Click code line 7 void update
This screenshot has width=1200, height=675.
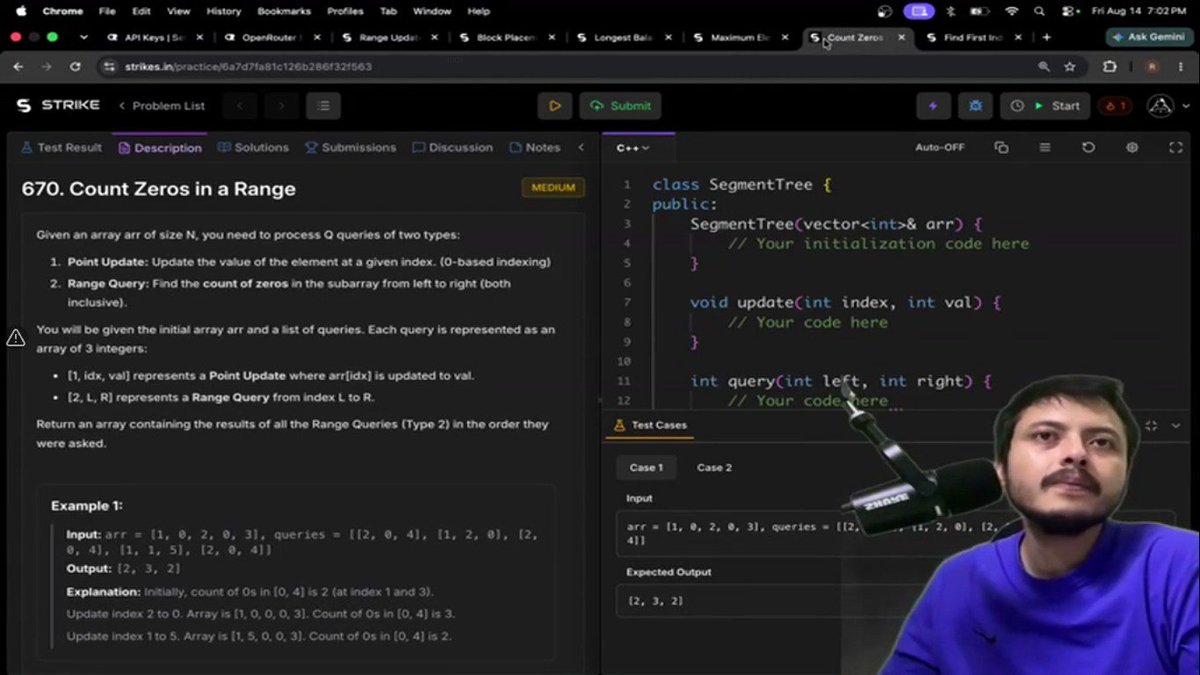coord(845,302)
